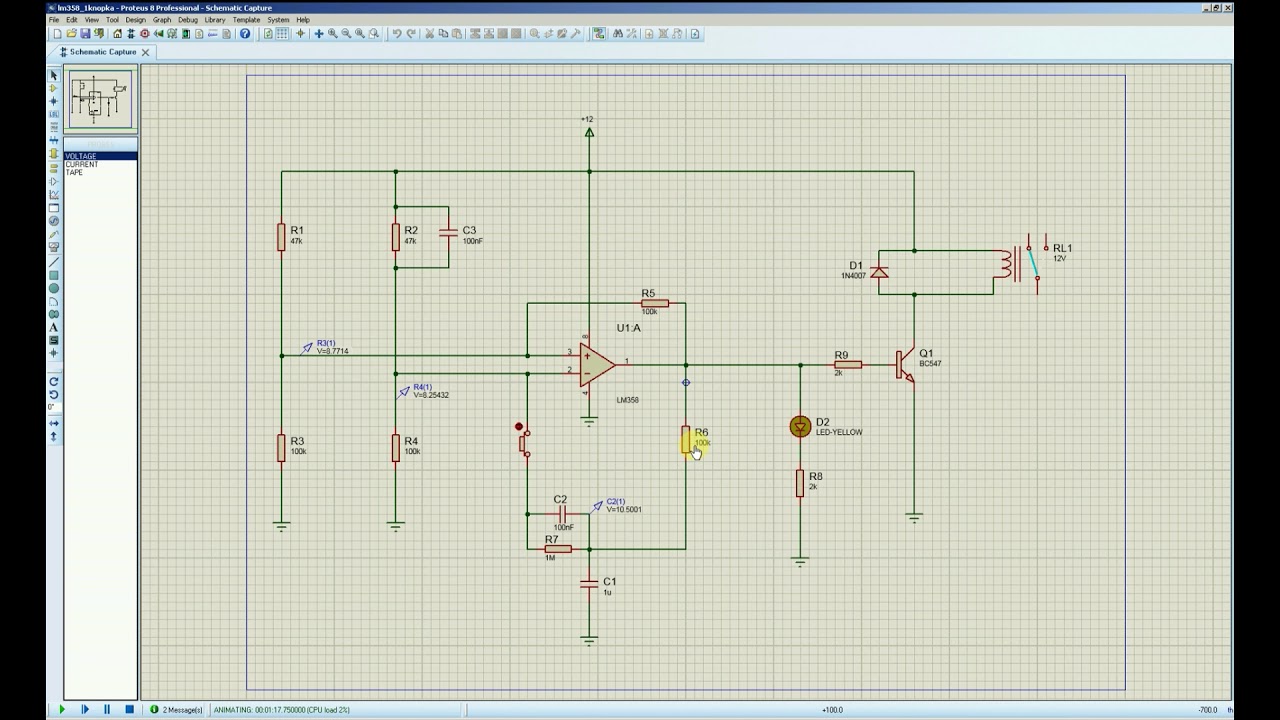Click Rotate Anti-Clockwise icon in sidebar

pos(54,395)
